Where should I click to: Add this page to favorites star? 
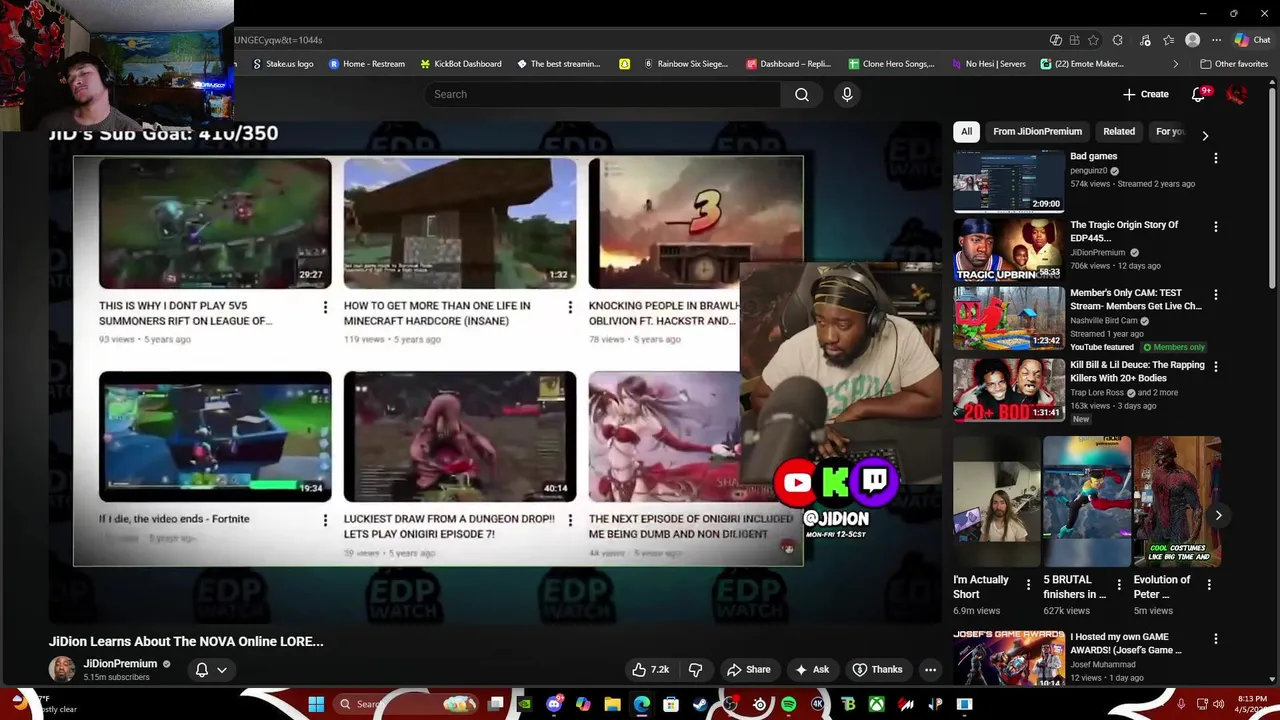click(x=1093, y=40)
